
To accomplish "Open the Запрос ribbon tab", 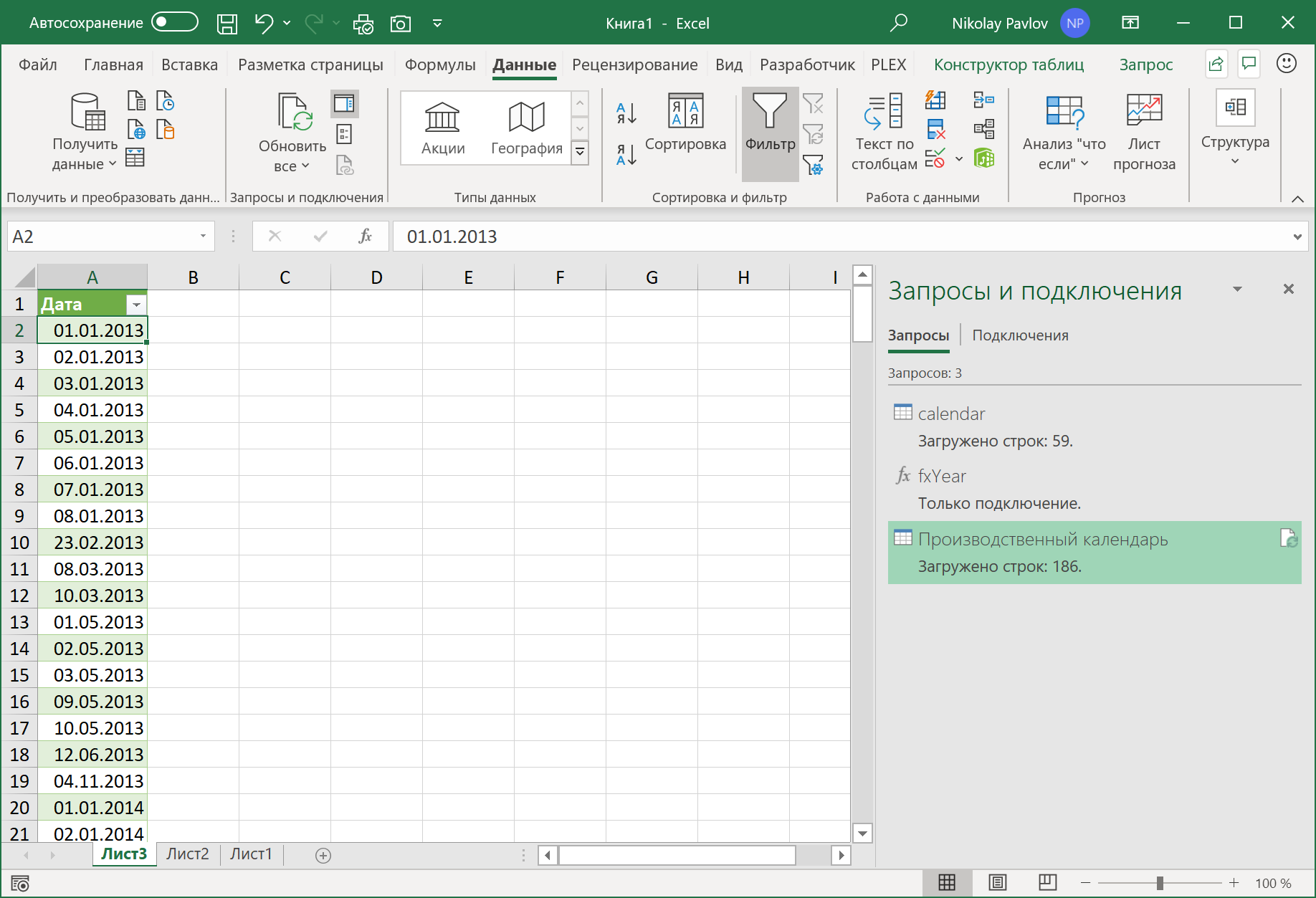I will coord(1146,65).
